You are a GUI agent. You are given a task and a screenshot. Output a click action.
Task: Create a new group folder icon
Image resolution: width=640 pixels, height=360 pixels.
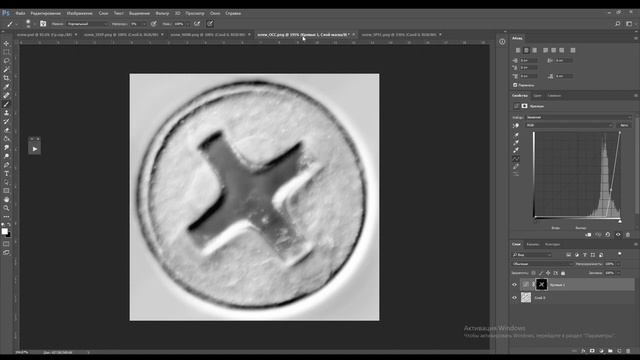(x=610, y=351)
